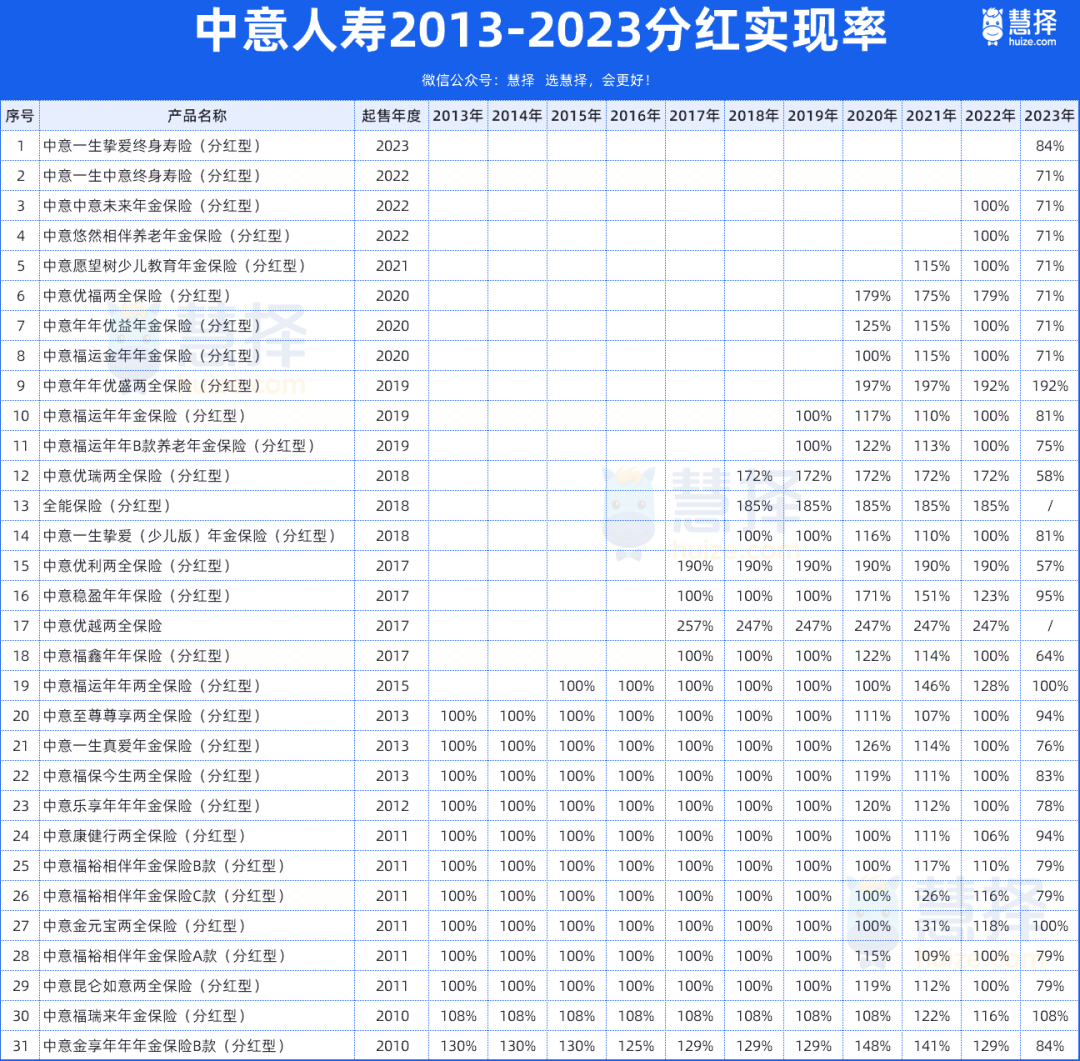Select the slash cell for 全能保险 in 2023年
This screenshot has width=1080, height=1061.
tap(1049, 506)
